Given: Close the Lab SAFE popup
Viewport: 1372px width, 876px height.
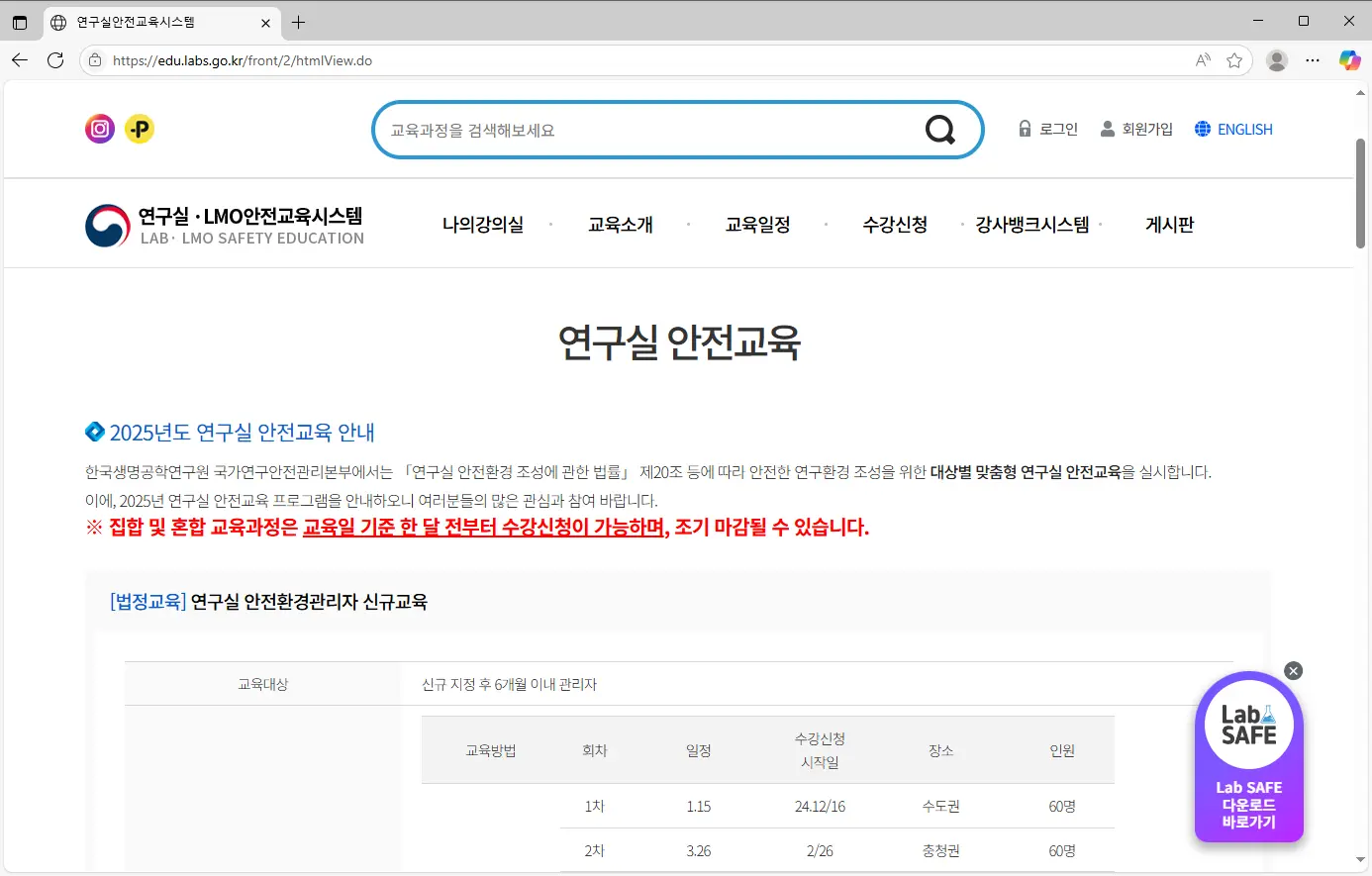Looking at the screenshot, I should 1293,670.
